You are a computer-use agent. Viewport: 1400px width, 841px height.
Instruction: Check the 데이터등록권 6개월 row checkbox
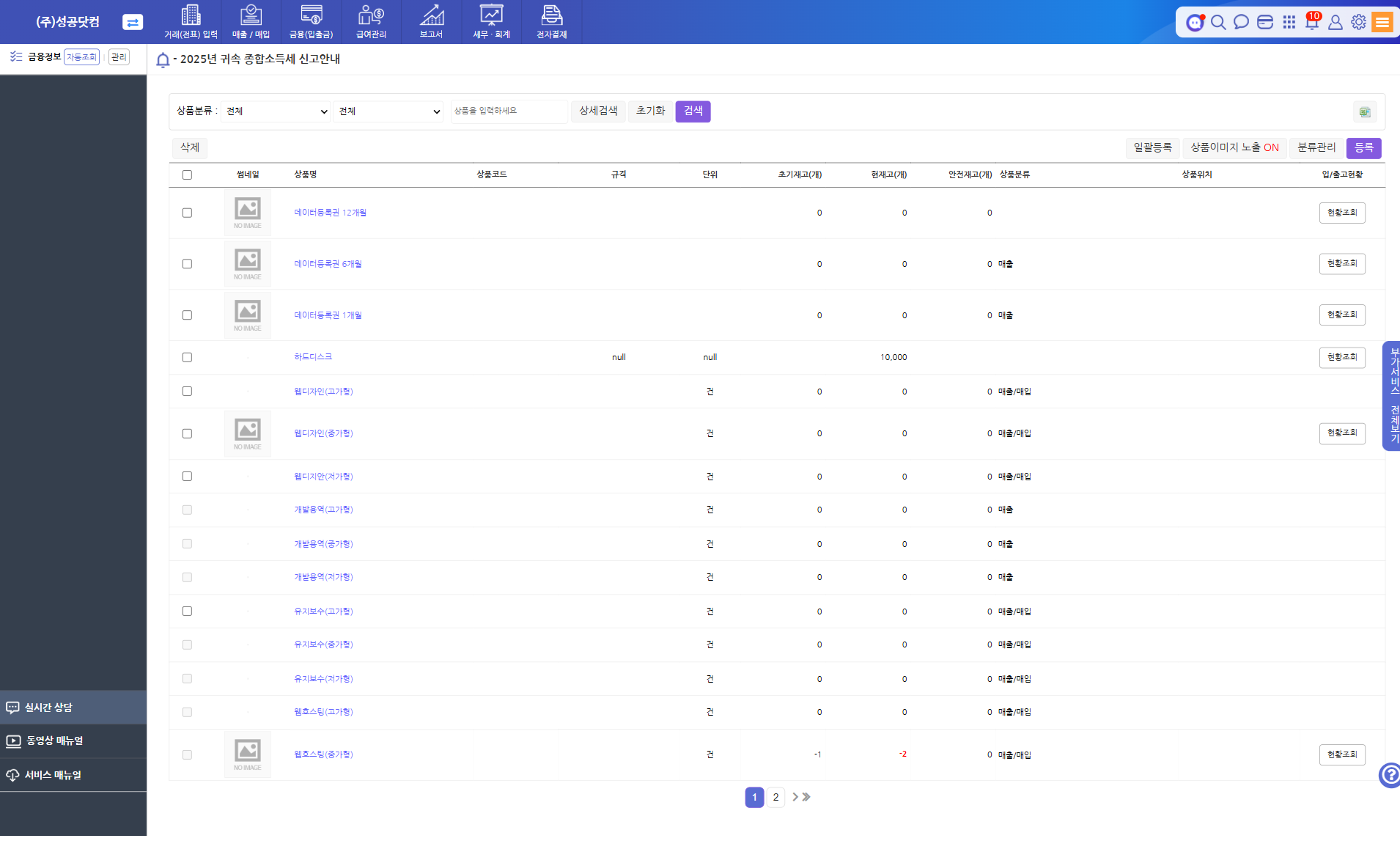point(187,264)
